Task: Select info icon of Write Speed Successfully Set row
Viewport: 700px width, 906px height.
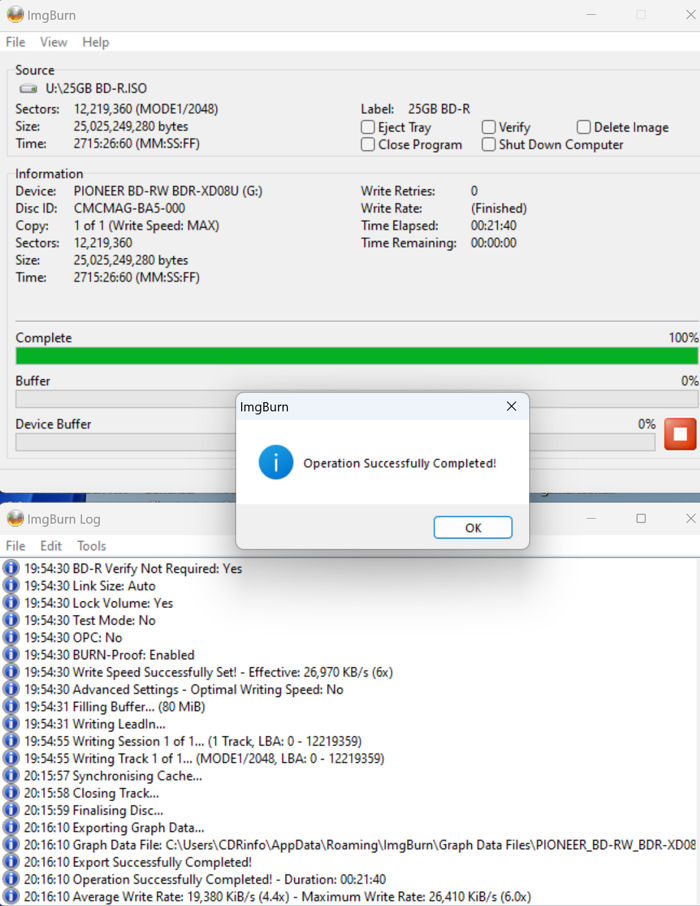Action: [11, 671]
